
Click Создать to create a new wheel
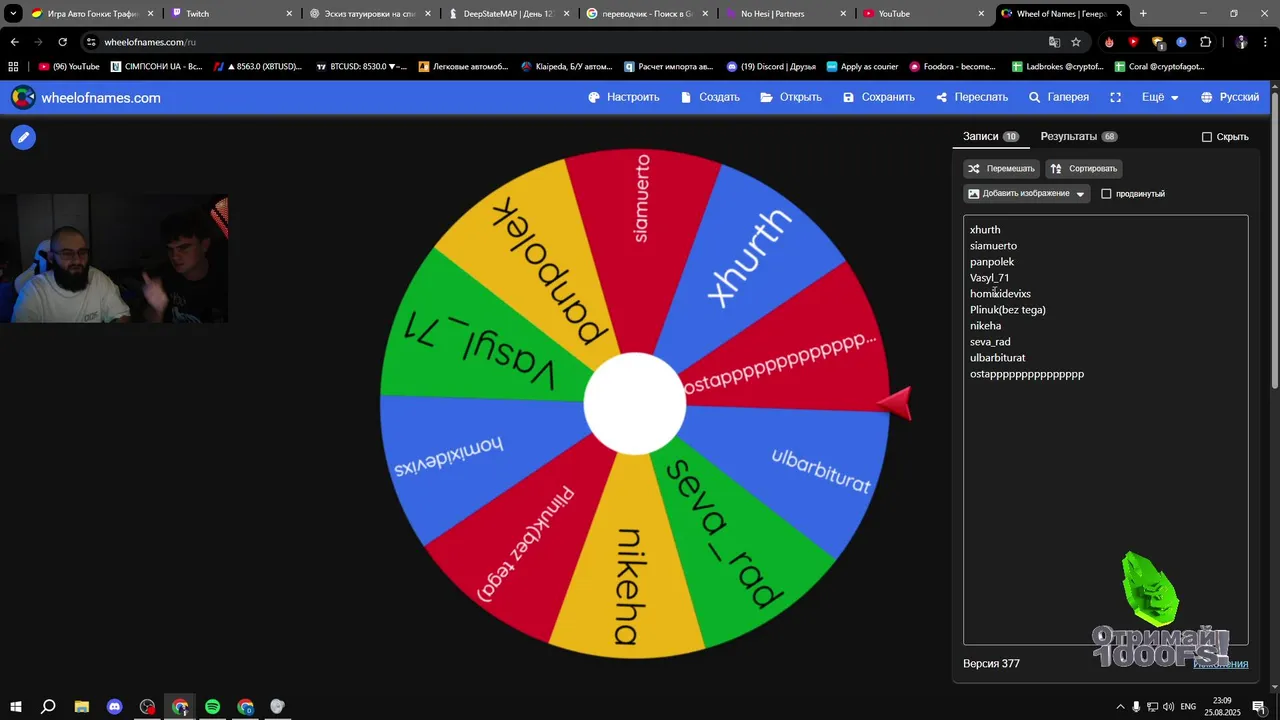click(x=710, y=97)
